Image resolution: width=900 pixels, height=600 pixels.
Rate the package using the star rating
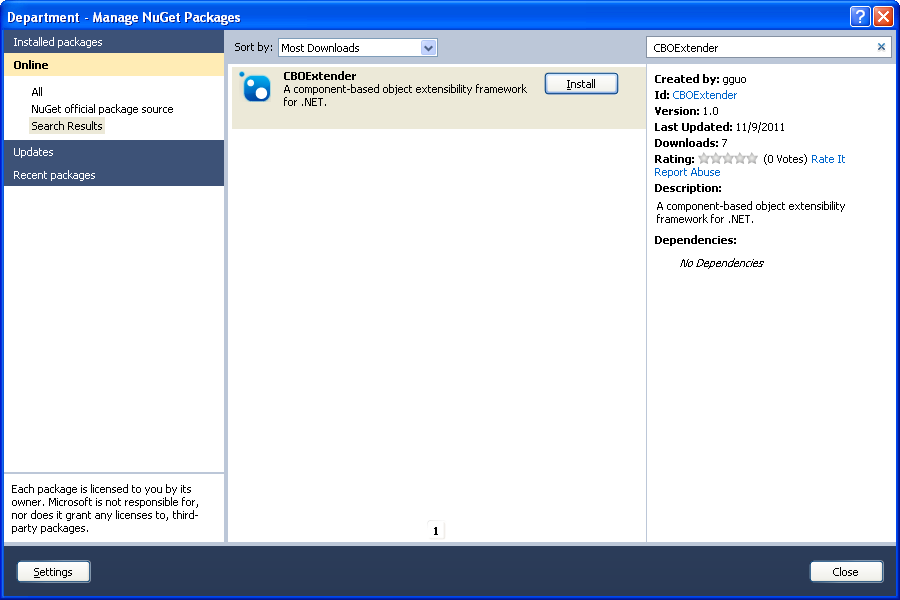(x=728, y=158)
